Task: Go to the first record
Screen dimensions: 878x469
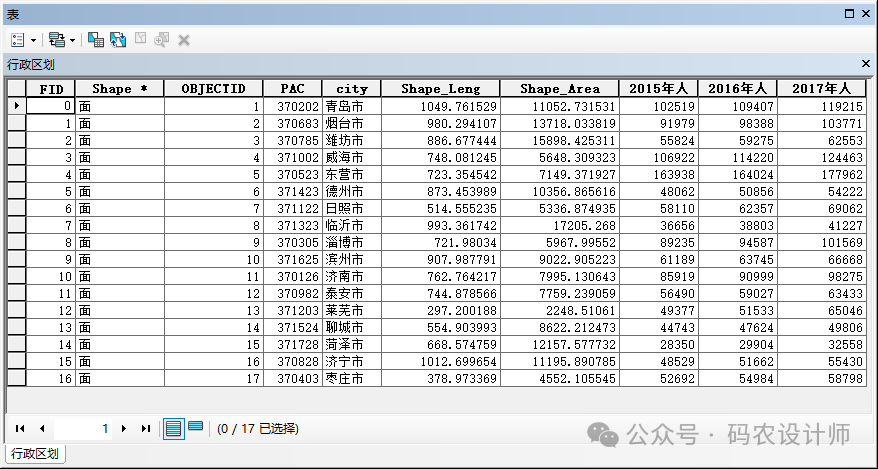Action: pos(20,428)
